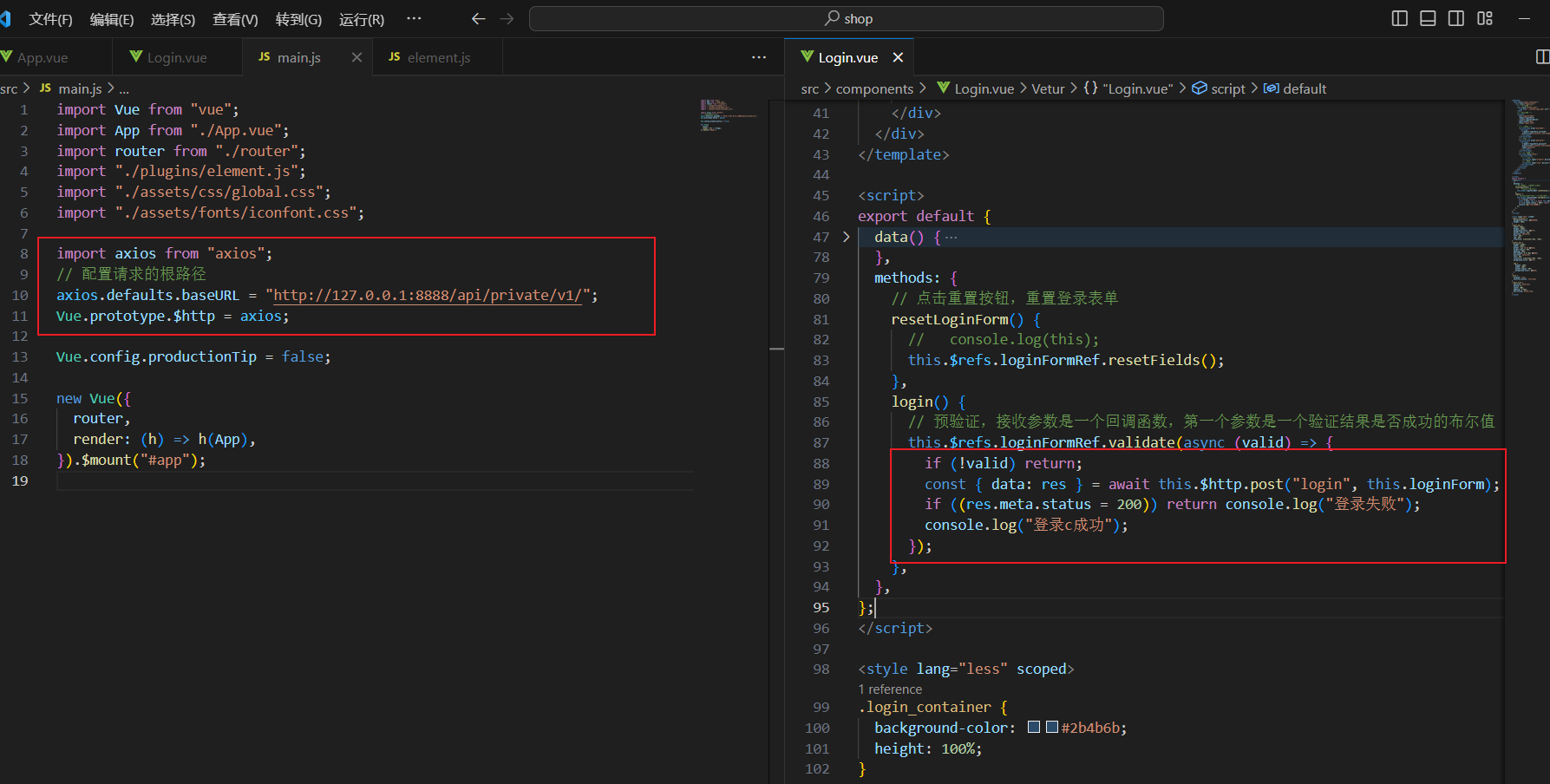Click the '1 reference' code lens
This screenshot has width=1550, height=784.
(890, 689)
